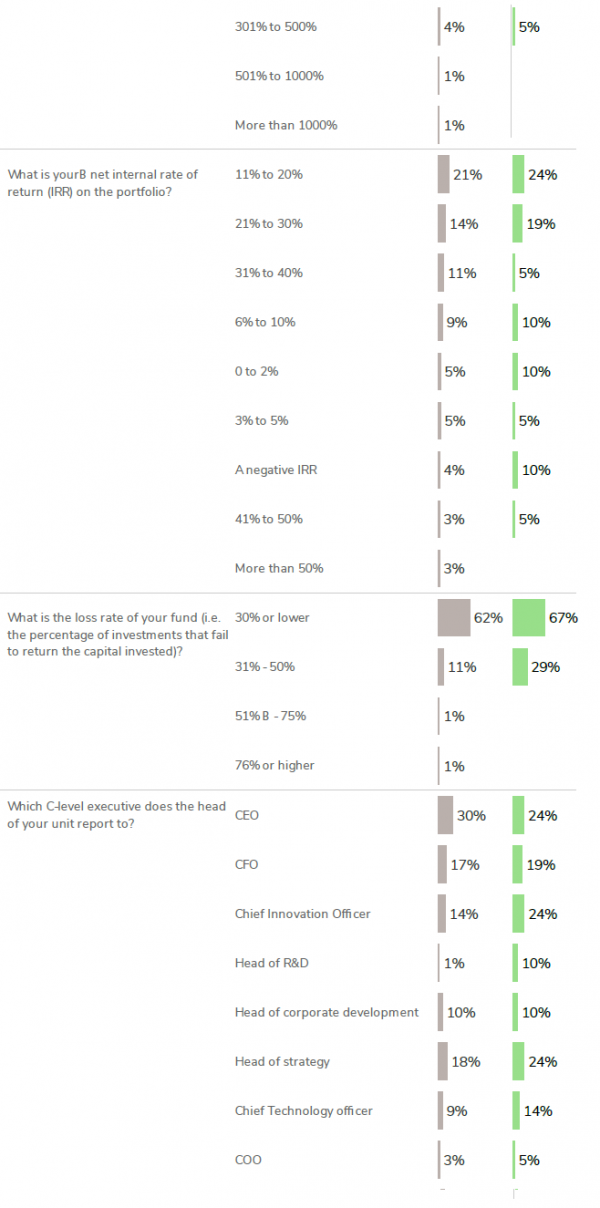This screenshot has width=600, height=1208.
Task: Click the green 29% bar for "31% - 50%"
Action: coord(519,667)
